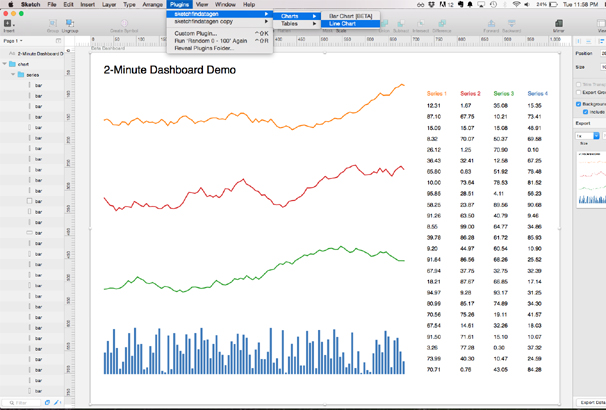Enable the Export Group Contents checkbox
The height and width of the screenshot is (410, 606).
579,93
